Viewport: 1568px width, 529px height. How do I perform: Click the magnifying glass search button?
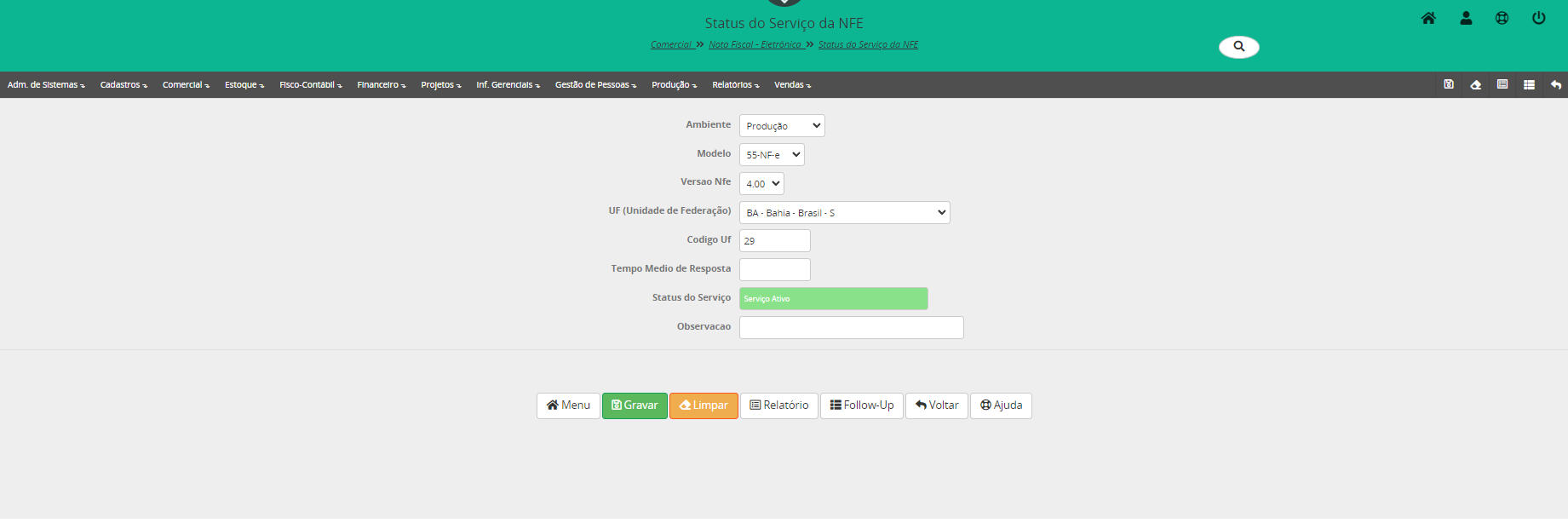pyautogui.click(x=1238, y=47)
